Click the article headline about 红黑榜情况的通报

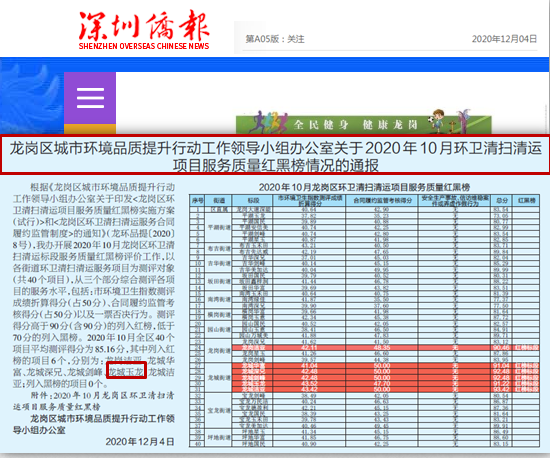click(x=275, y=156)
